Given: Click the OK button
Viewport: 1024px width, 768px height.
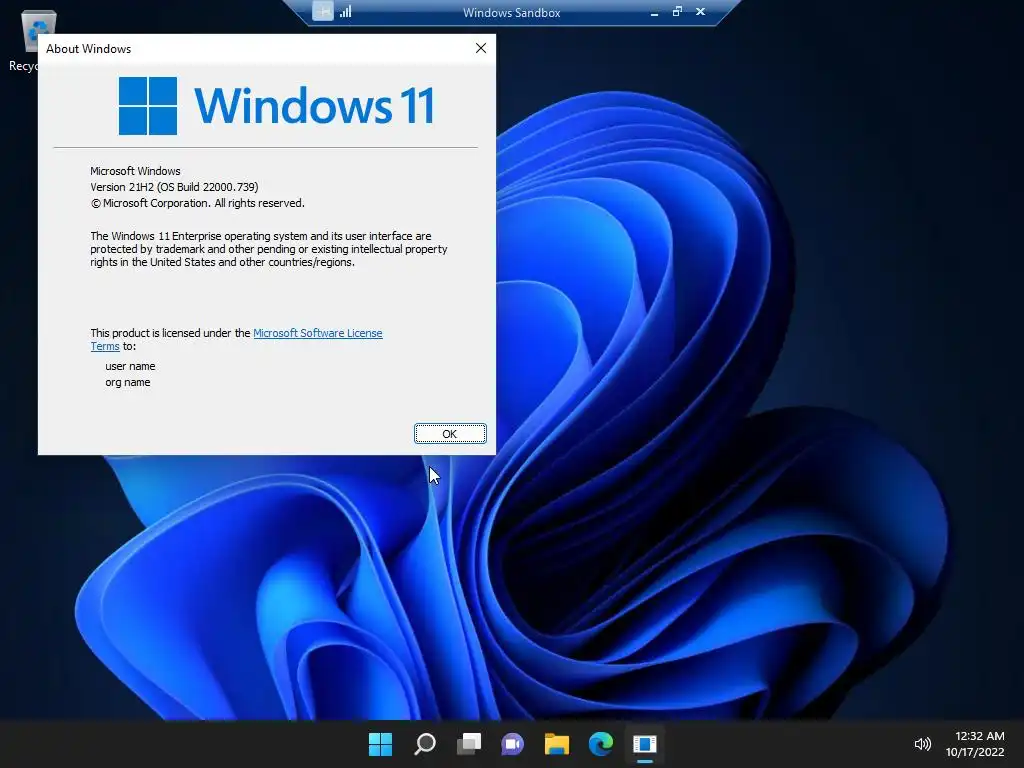Looking at the screenshot, I should pos(450,434).
